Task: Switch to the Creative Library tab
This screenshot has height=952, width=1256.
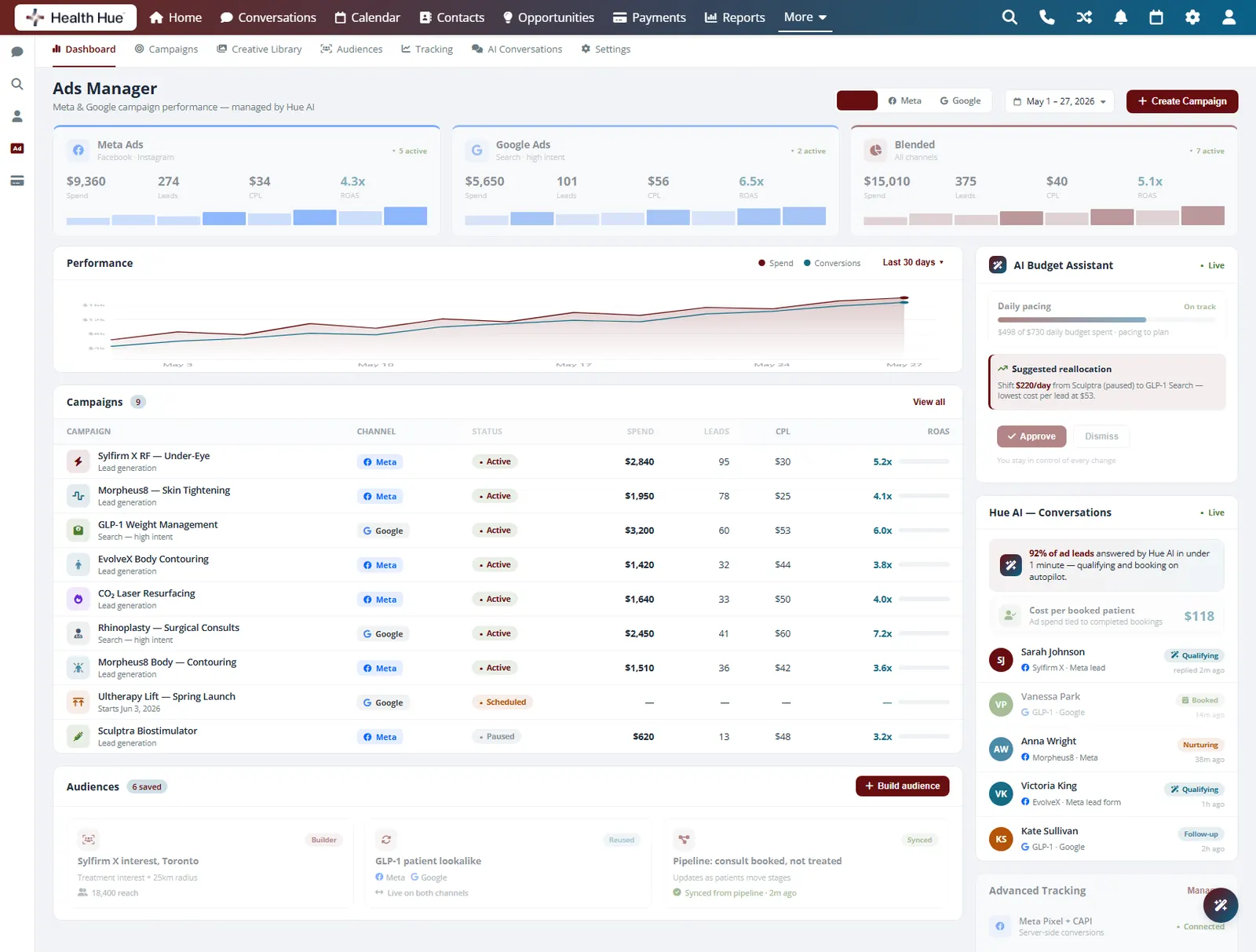Action: pyautogui.click(x=260, y=49)
